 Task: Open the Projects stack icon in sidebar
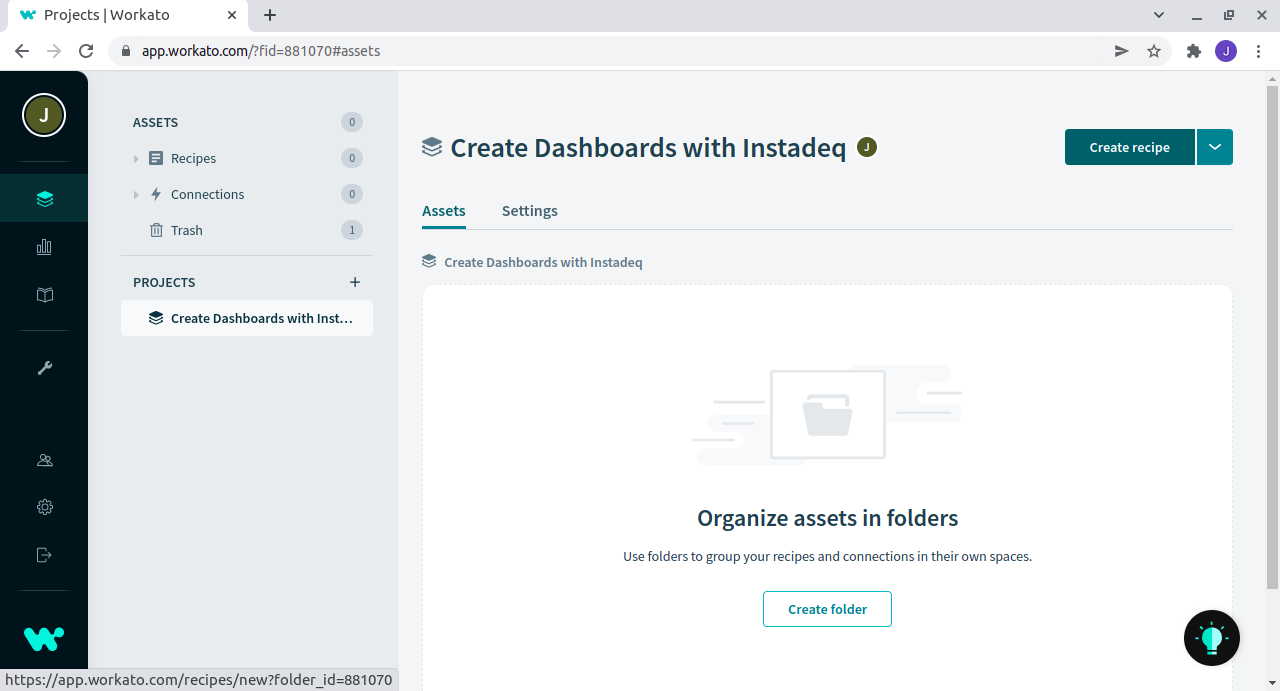(x=44, y=199)
